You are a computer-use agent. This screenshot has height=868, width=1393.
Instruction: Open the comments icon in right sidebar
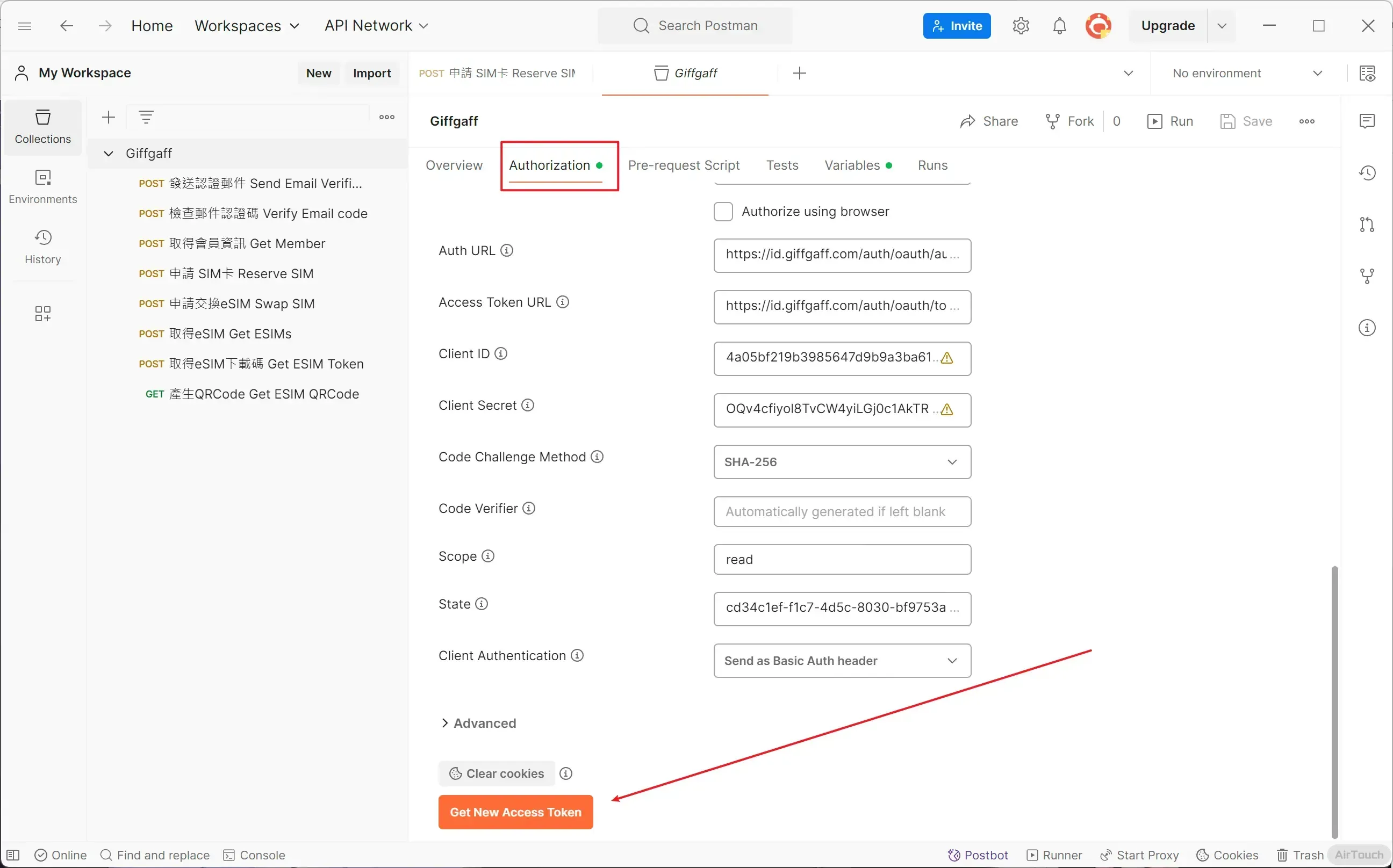[1367, 121]
